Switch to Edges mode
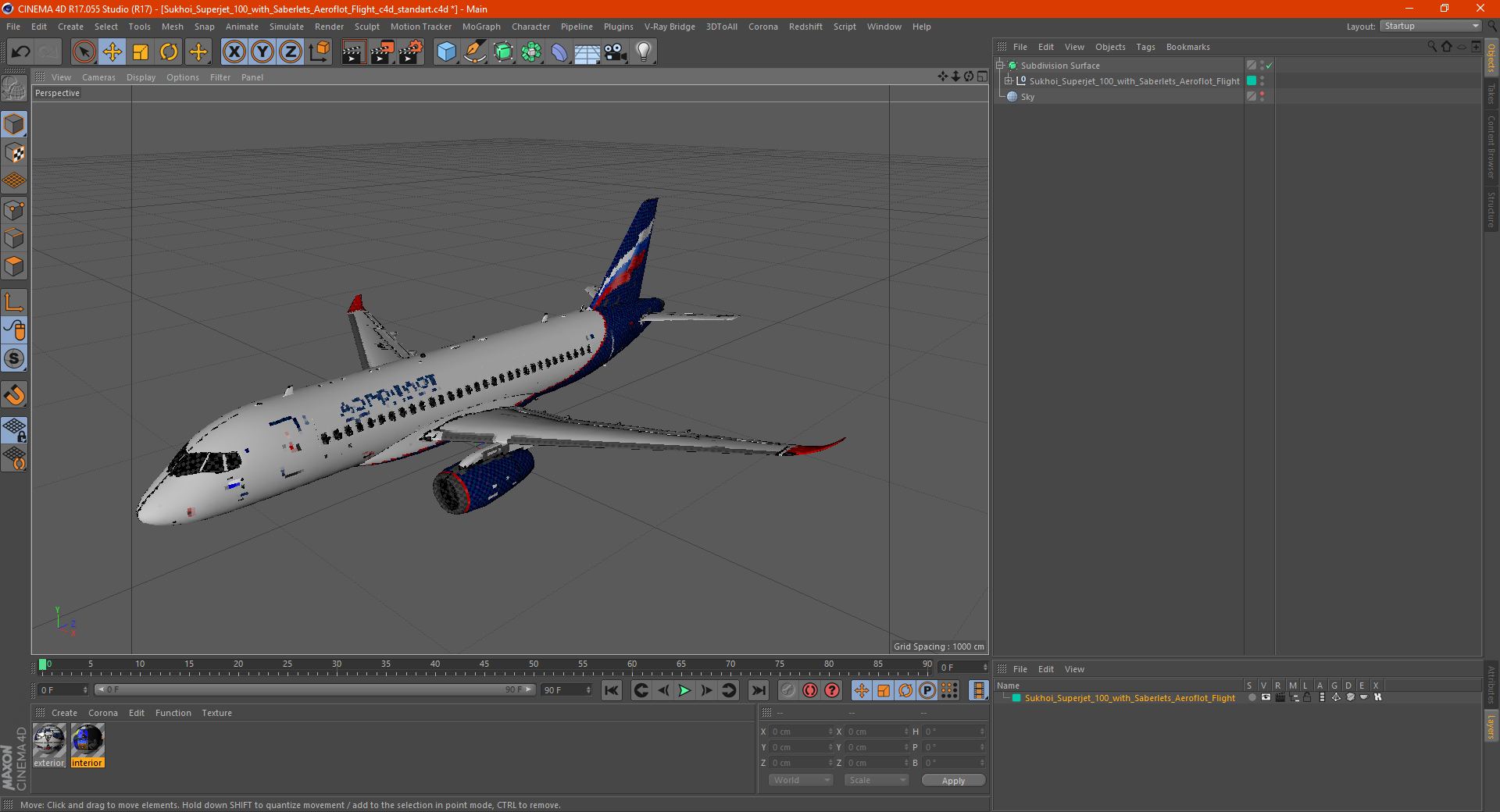This screenshot has height=812, width=1500. pos(14,238)
